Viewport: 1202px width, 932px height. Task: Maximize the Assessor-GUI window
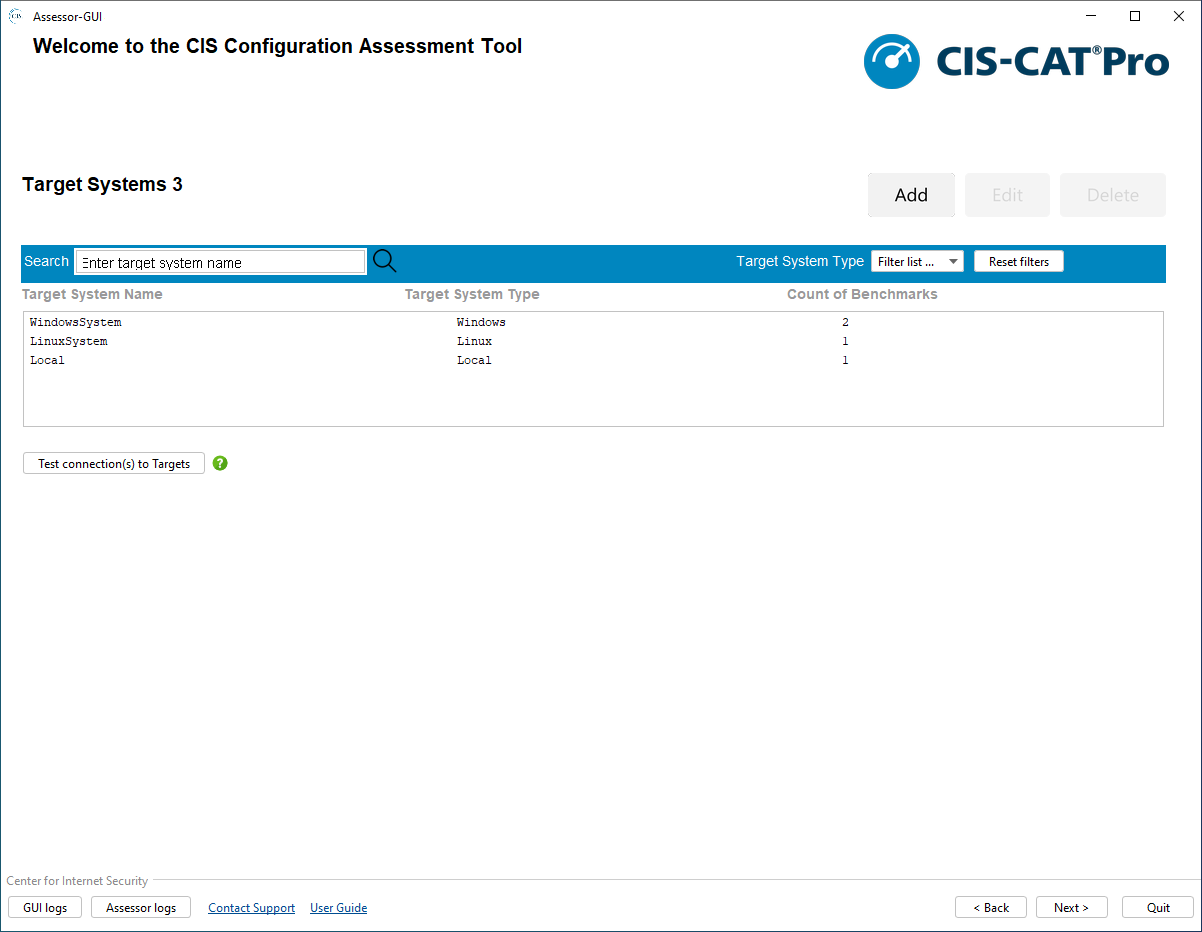1135,16
